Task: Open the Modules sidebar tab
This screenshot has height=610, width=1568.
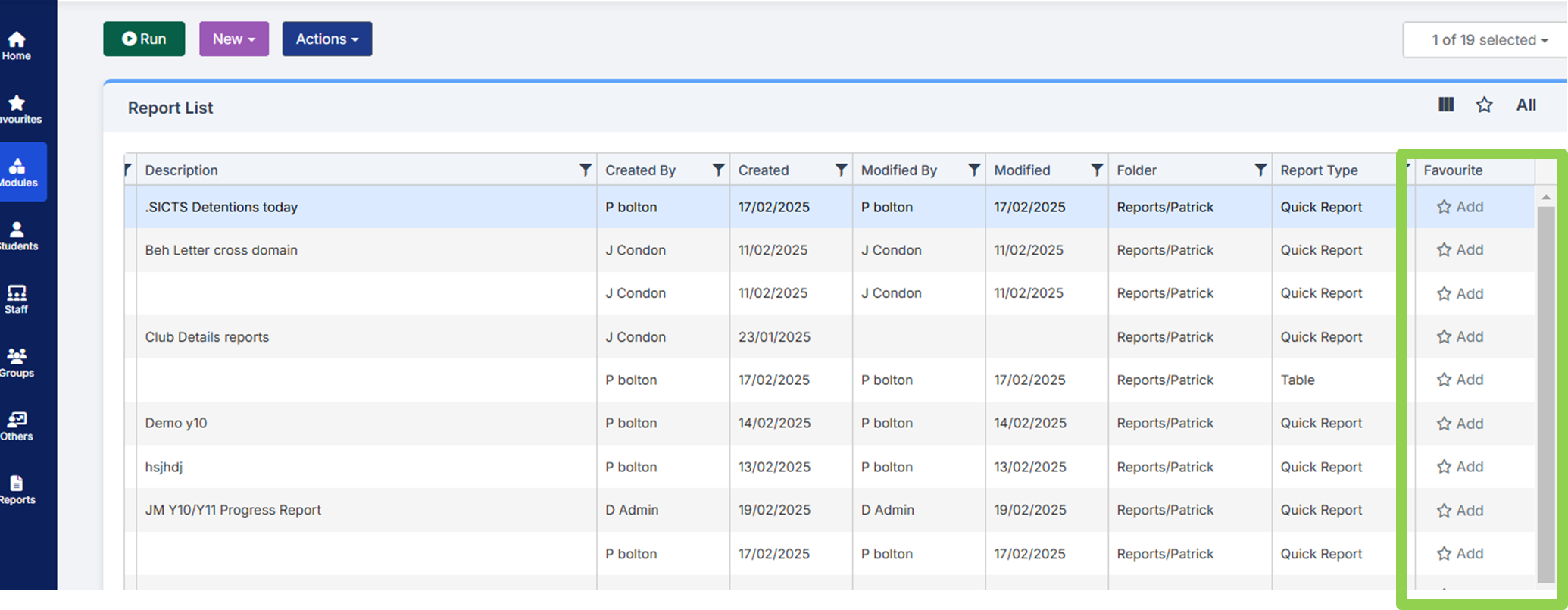Action: click(18, 172)
